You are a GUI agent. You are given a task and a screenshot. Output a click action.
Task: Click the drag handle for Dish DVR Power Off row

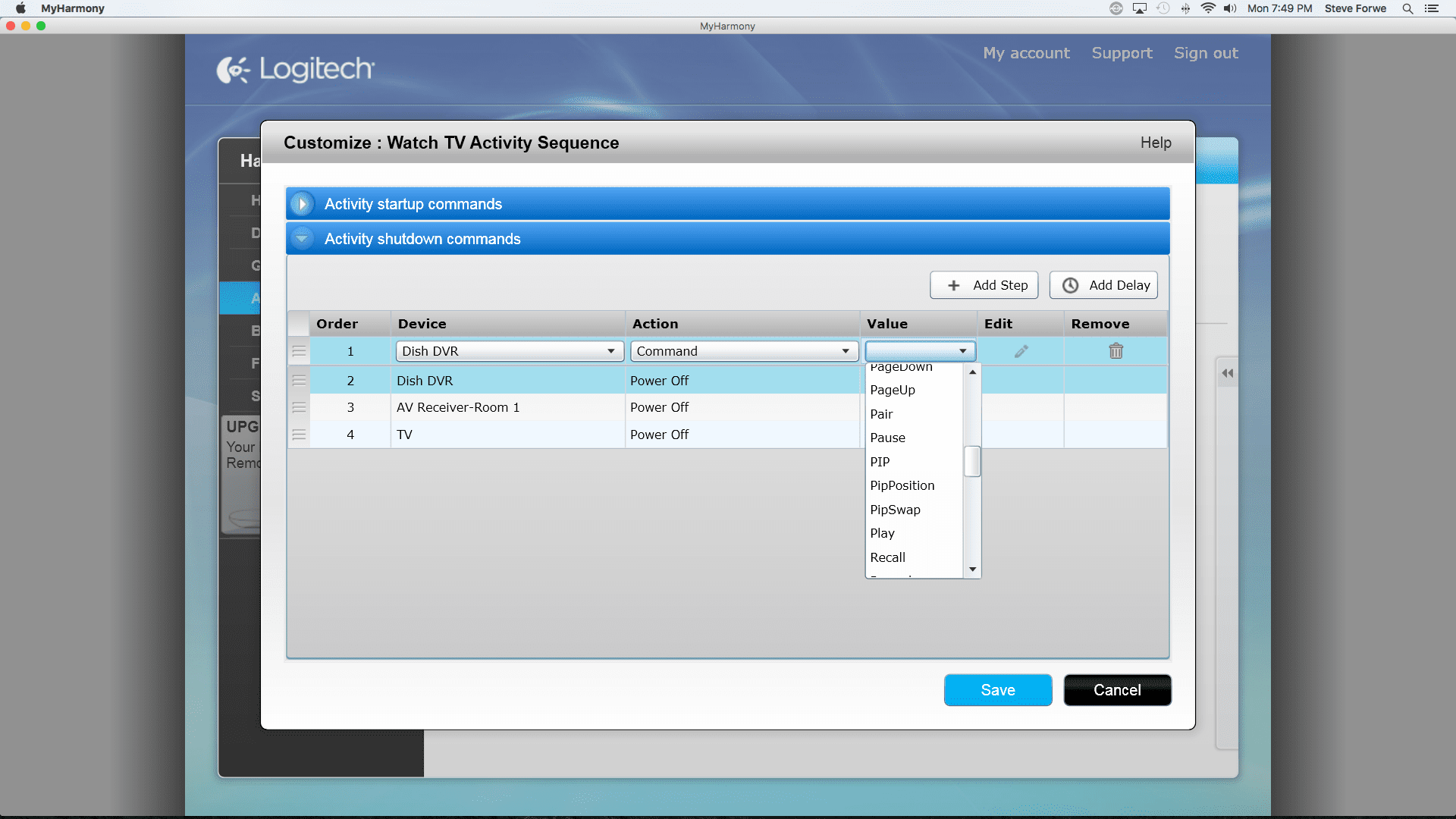(x=299, y=381)
